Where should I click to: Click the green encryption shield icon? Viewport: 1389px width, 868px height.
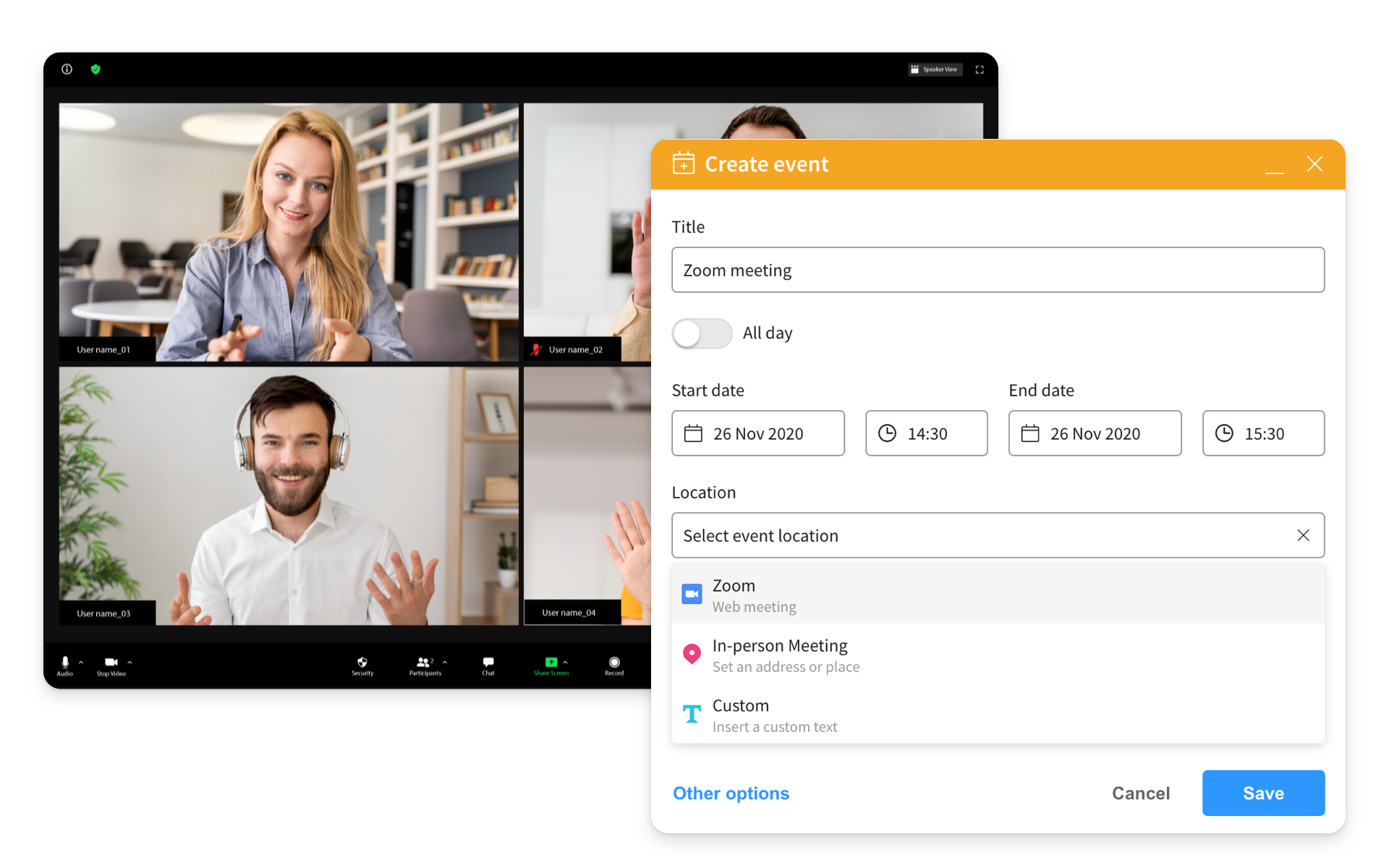[95, 69]
